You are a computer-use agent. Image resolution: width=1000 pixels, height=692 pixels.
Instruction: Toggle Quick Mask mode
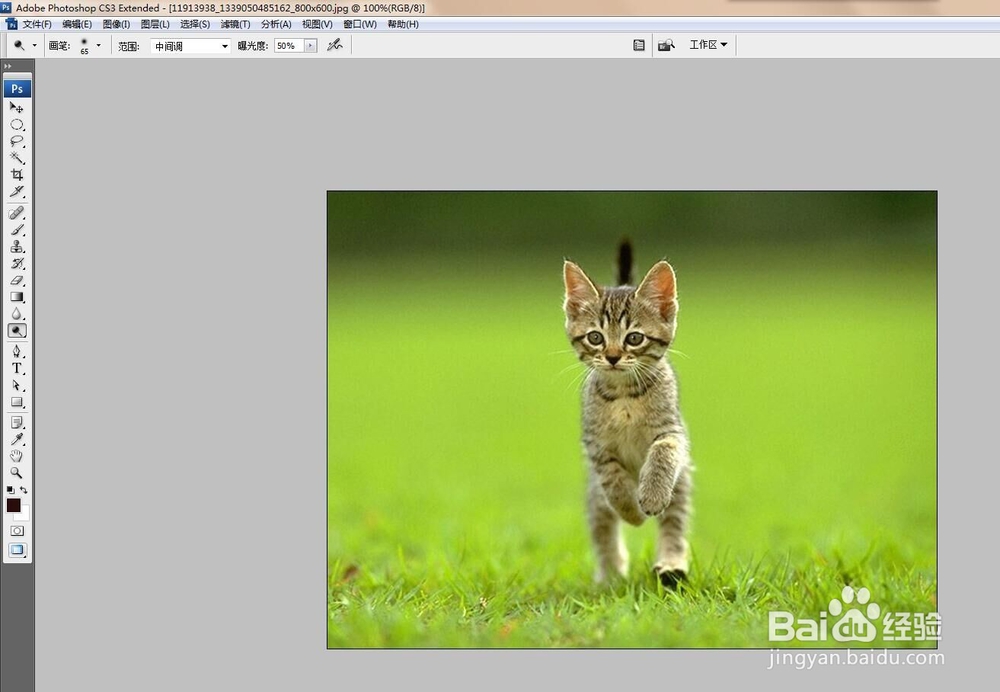(17, 531)
